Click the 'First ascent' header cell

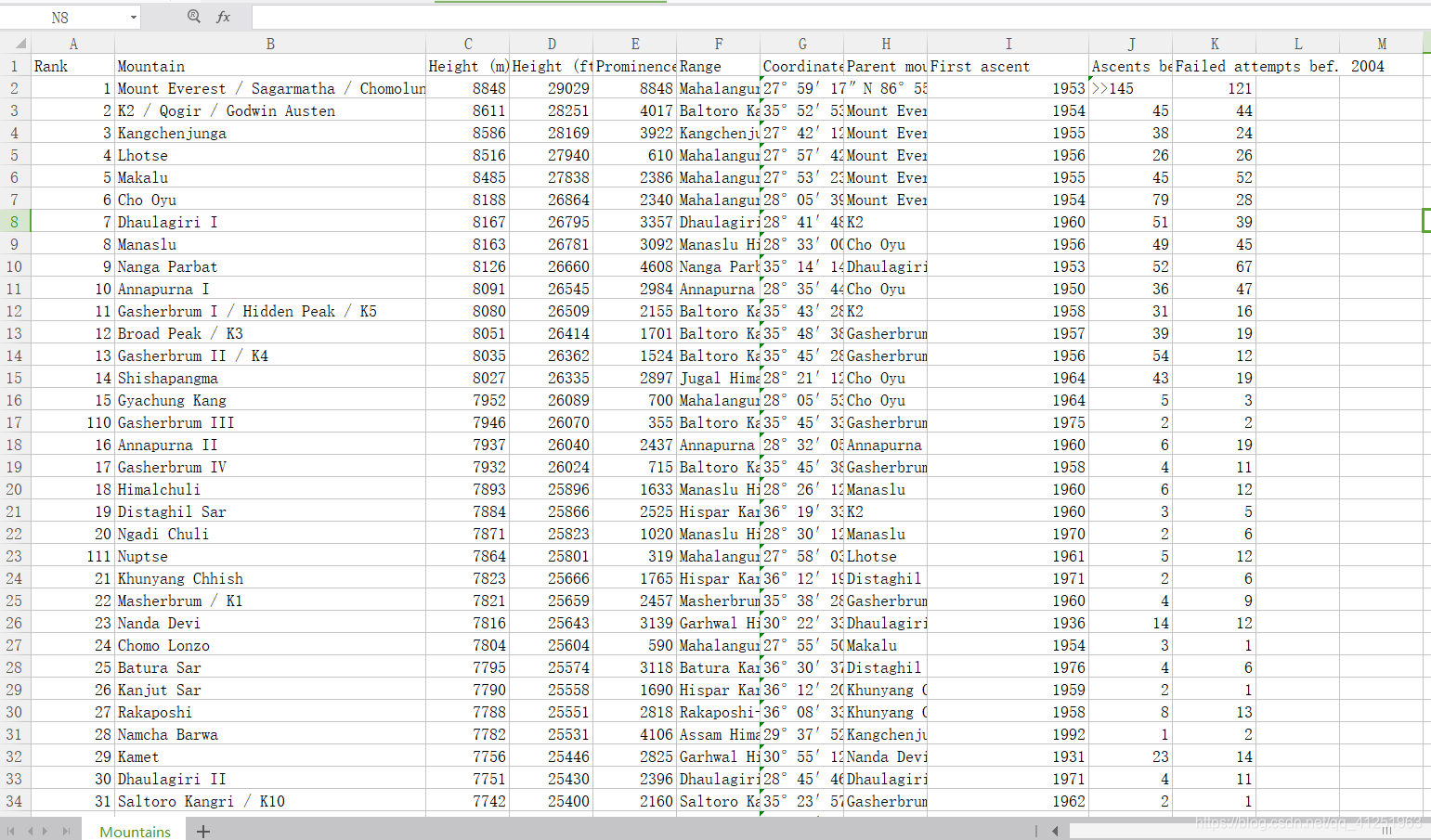[x=1008, y=66]
